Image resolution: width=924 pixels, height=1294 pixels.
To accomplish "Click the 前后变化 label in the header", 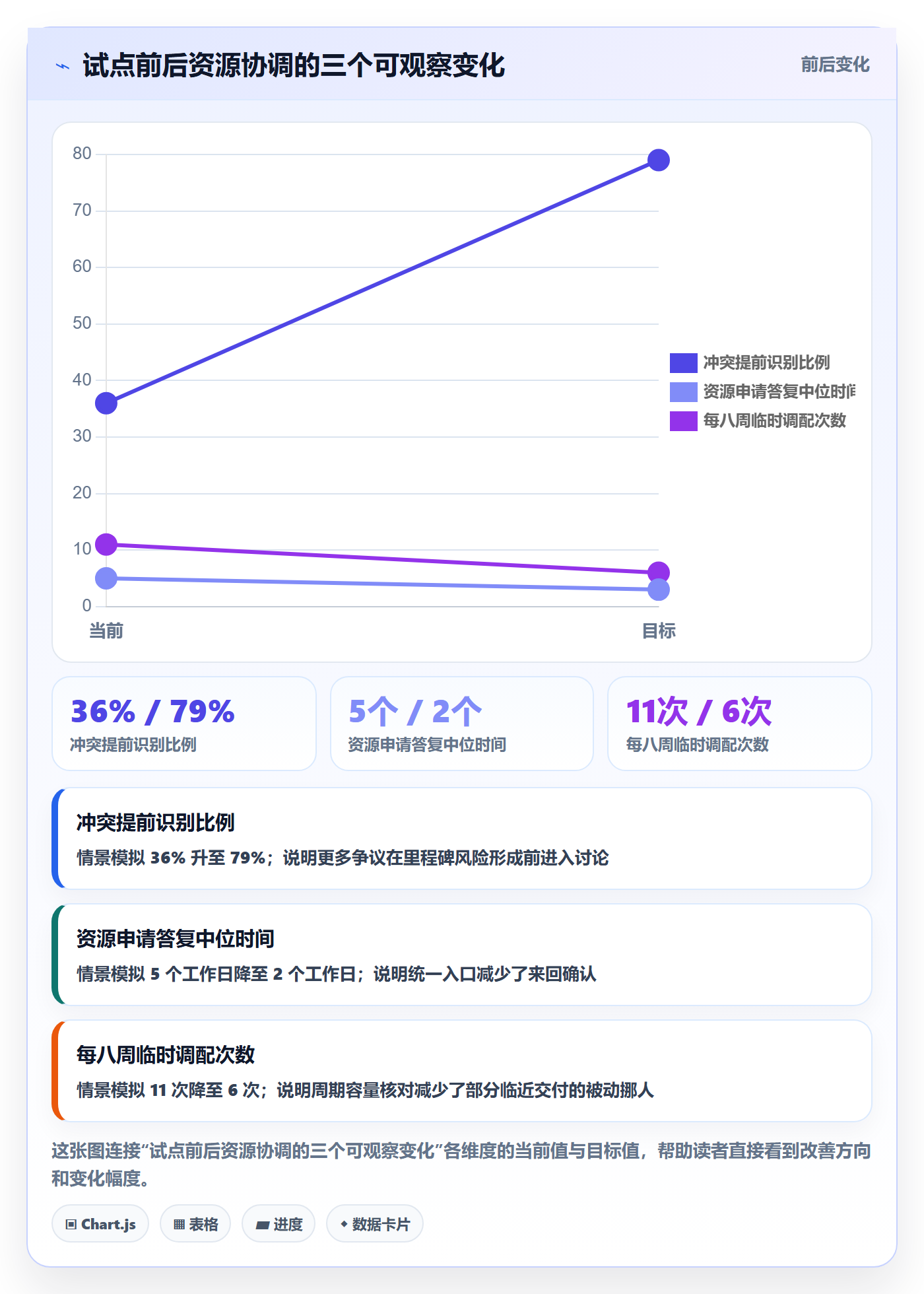I will [x=835, y=65].
